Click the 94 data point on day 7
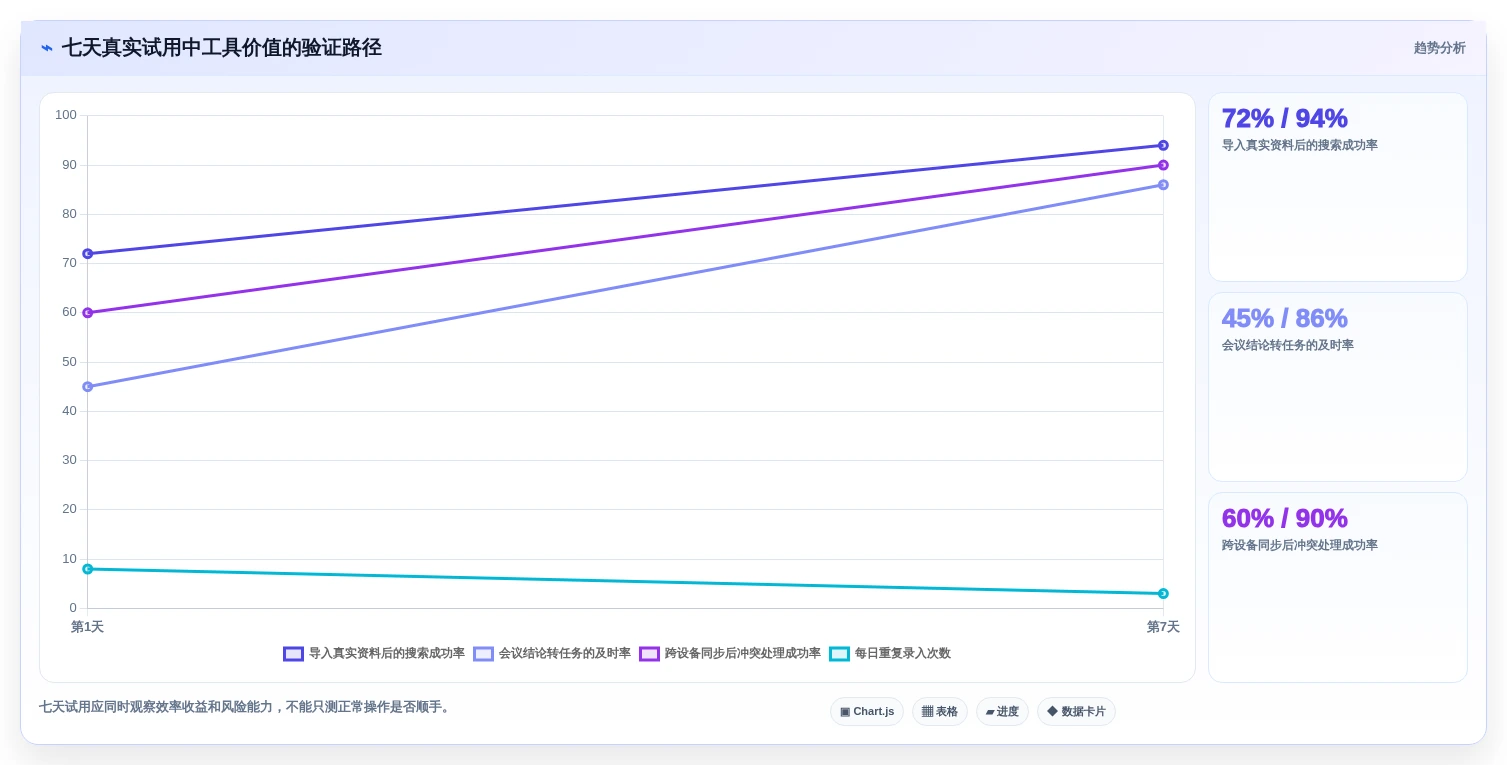Viewport: 1507px width, 765px height. tap(1163, 146)
